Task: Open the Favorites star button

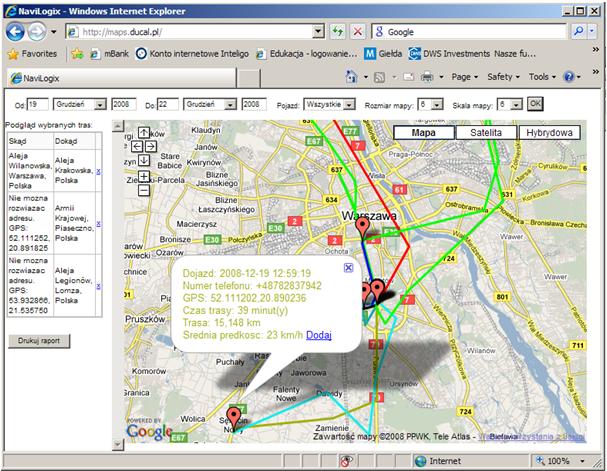Action: coord(33,54)
